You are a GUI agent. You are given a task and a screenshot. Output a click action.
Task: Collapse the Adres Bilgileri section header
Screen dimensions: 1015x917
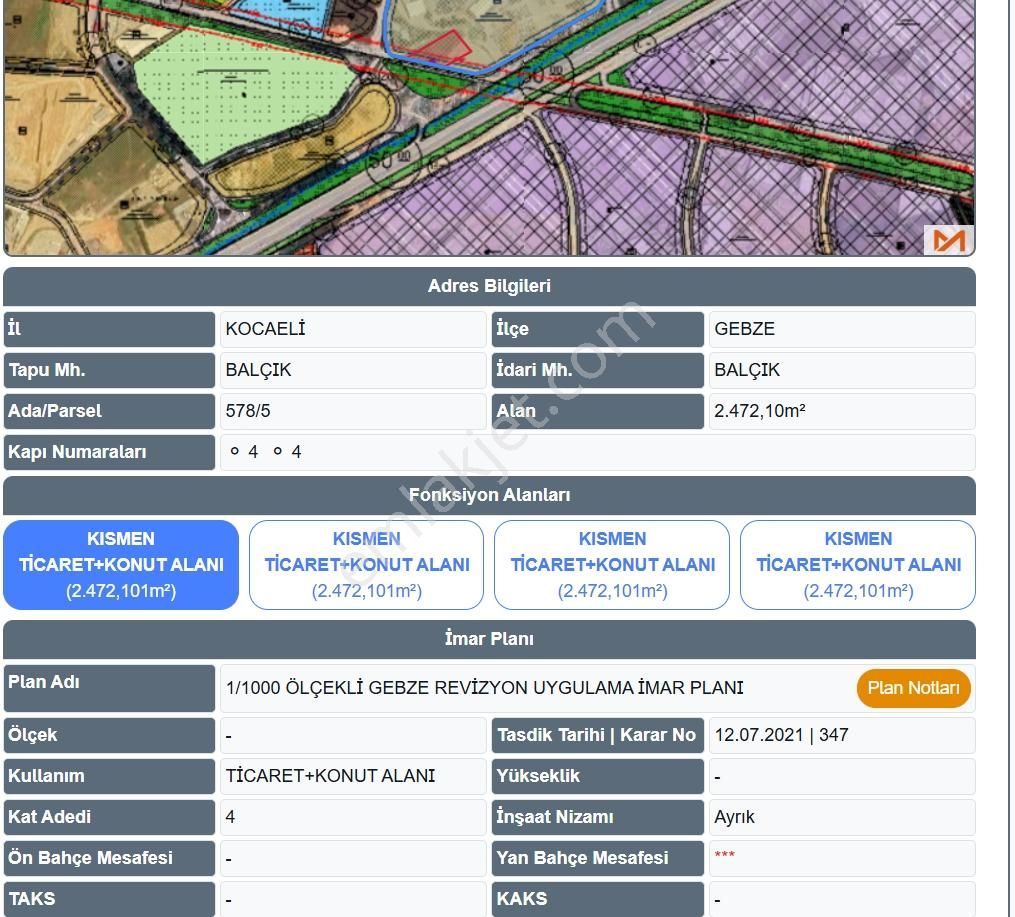coord(489,286)
